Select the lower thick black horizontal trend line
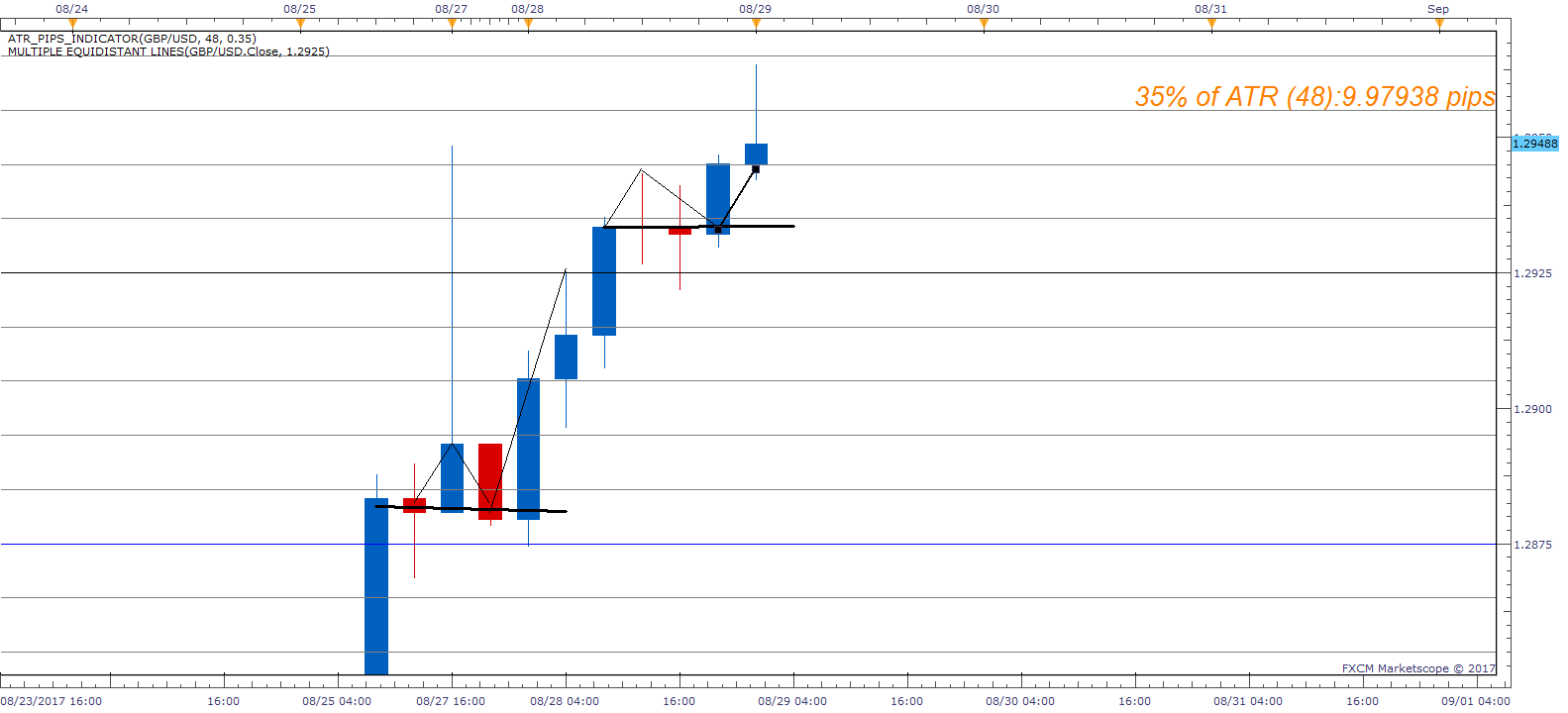1568x713 pixels. (x=470, y=509)
